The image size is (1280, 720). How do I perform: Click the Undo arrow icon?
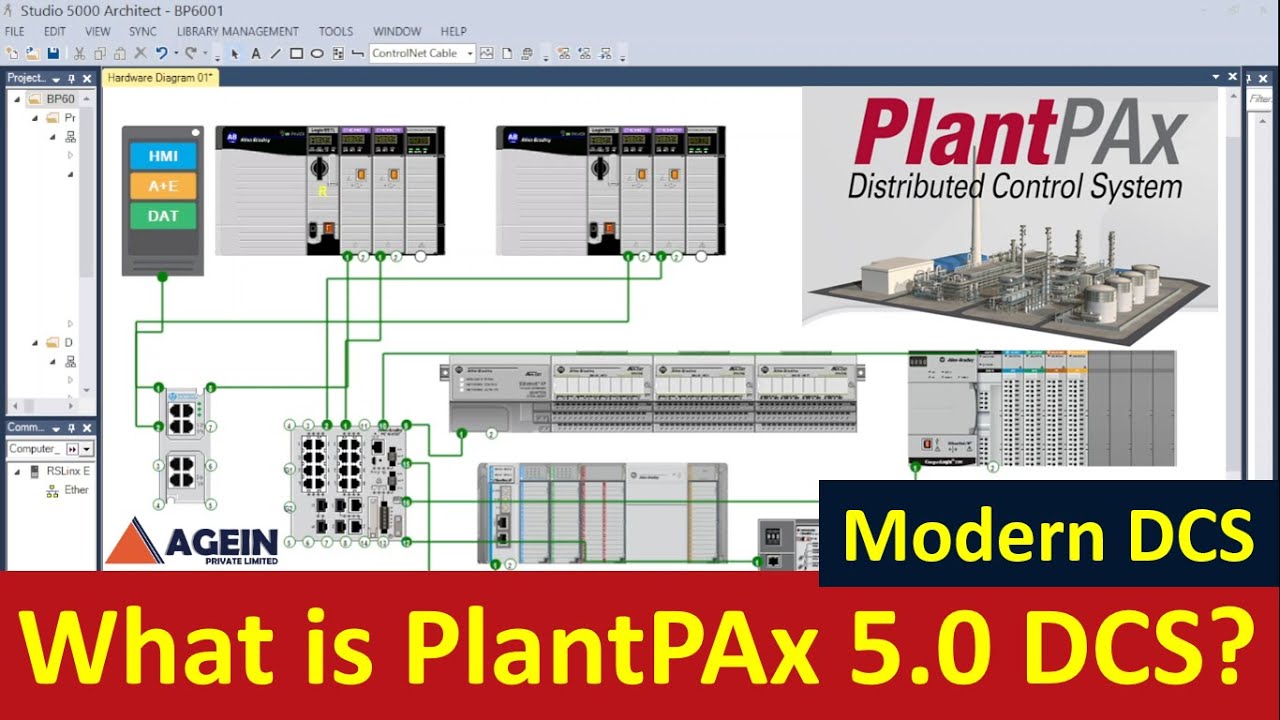[x=161, y=53]
